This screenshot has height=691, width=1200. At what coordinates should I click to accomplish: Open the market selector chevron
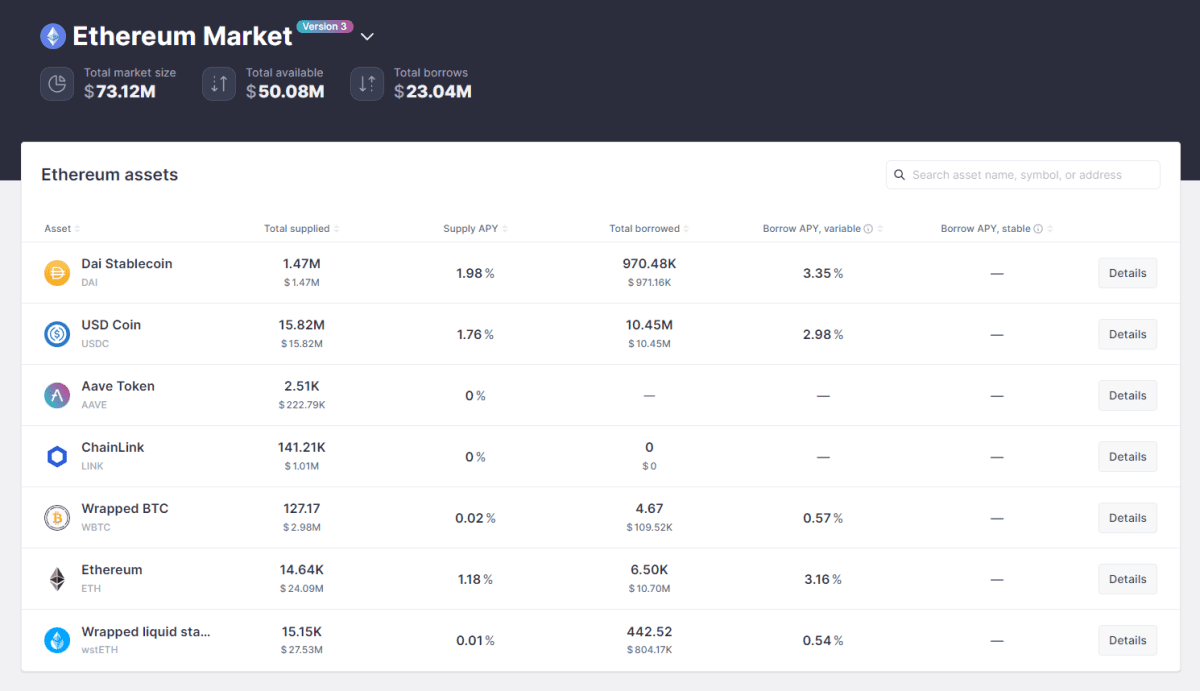tap(367, 37)
